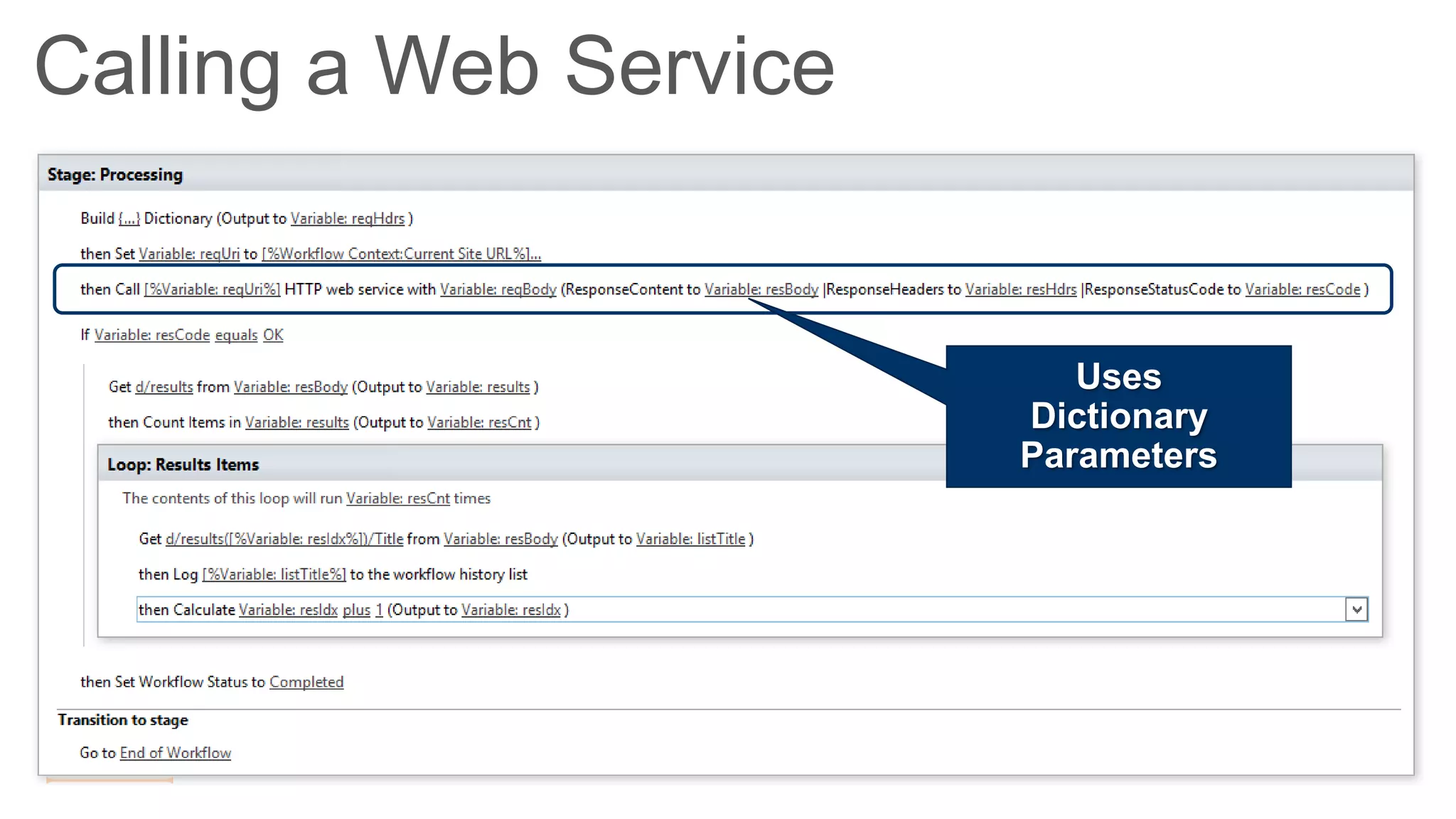Select the Stage: Processing header
Screen dimensions: 1456x819
coord(726,173)
